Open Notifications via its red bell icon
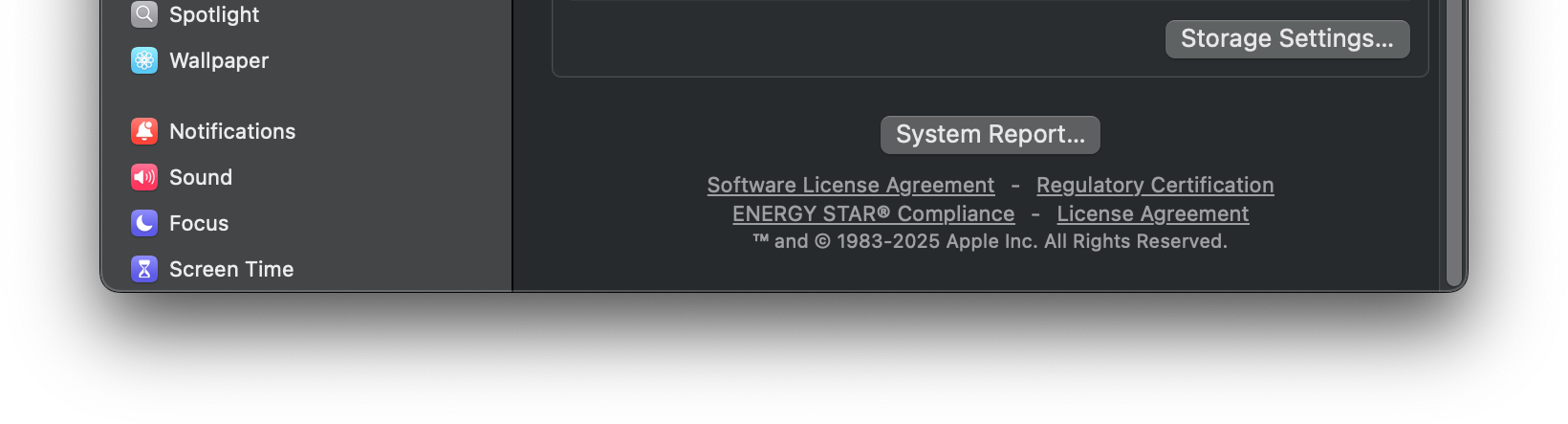This screenshot has width=1568, height=424. [144, 131]
